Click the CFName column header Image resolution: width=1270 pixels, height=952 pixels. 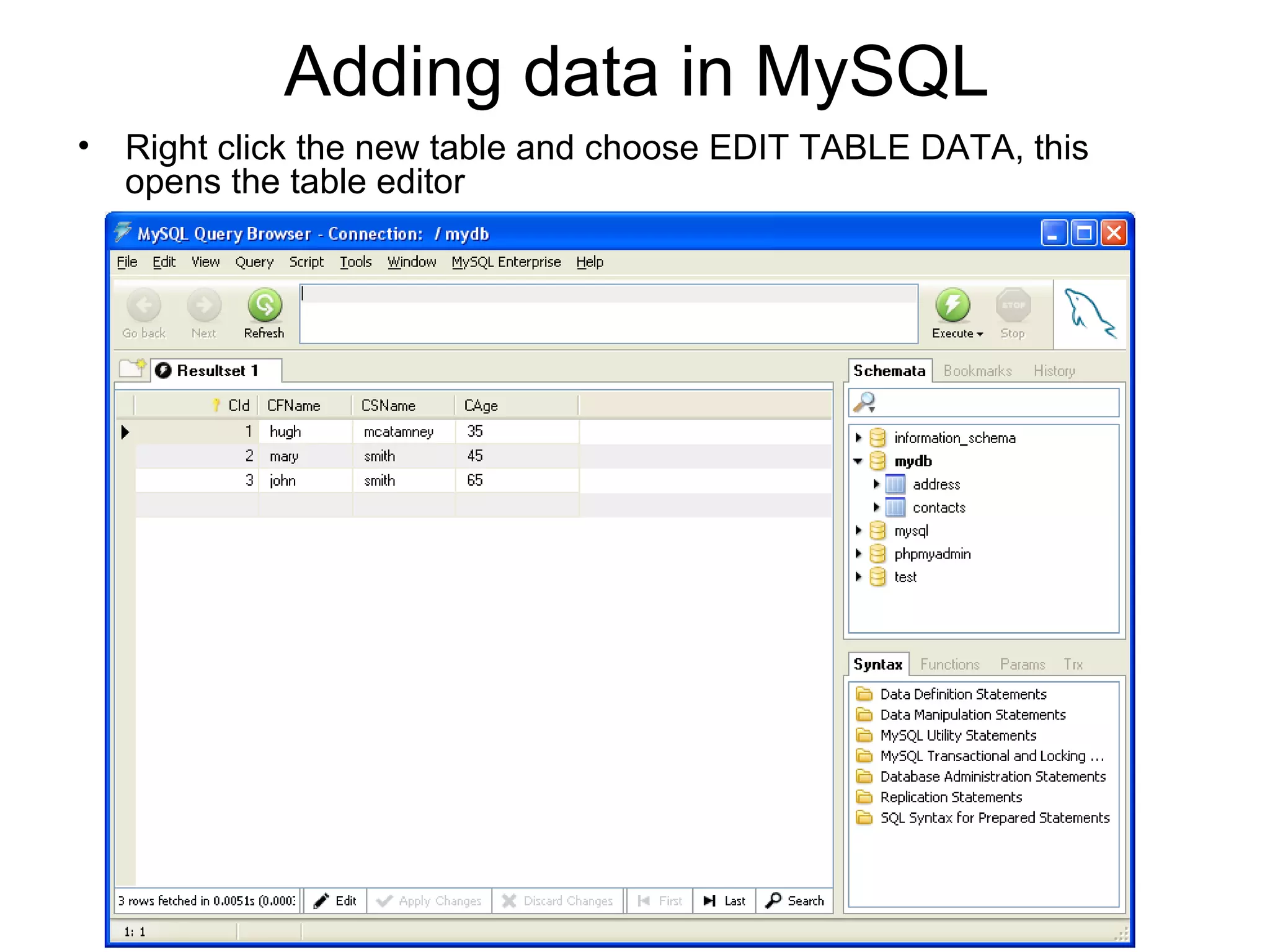[x=305, y=405]
